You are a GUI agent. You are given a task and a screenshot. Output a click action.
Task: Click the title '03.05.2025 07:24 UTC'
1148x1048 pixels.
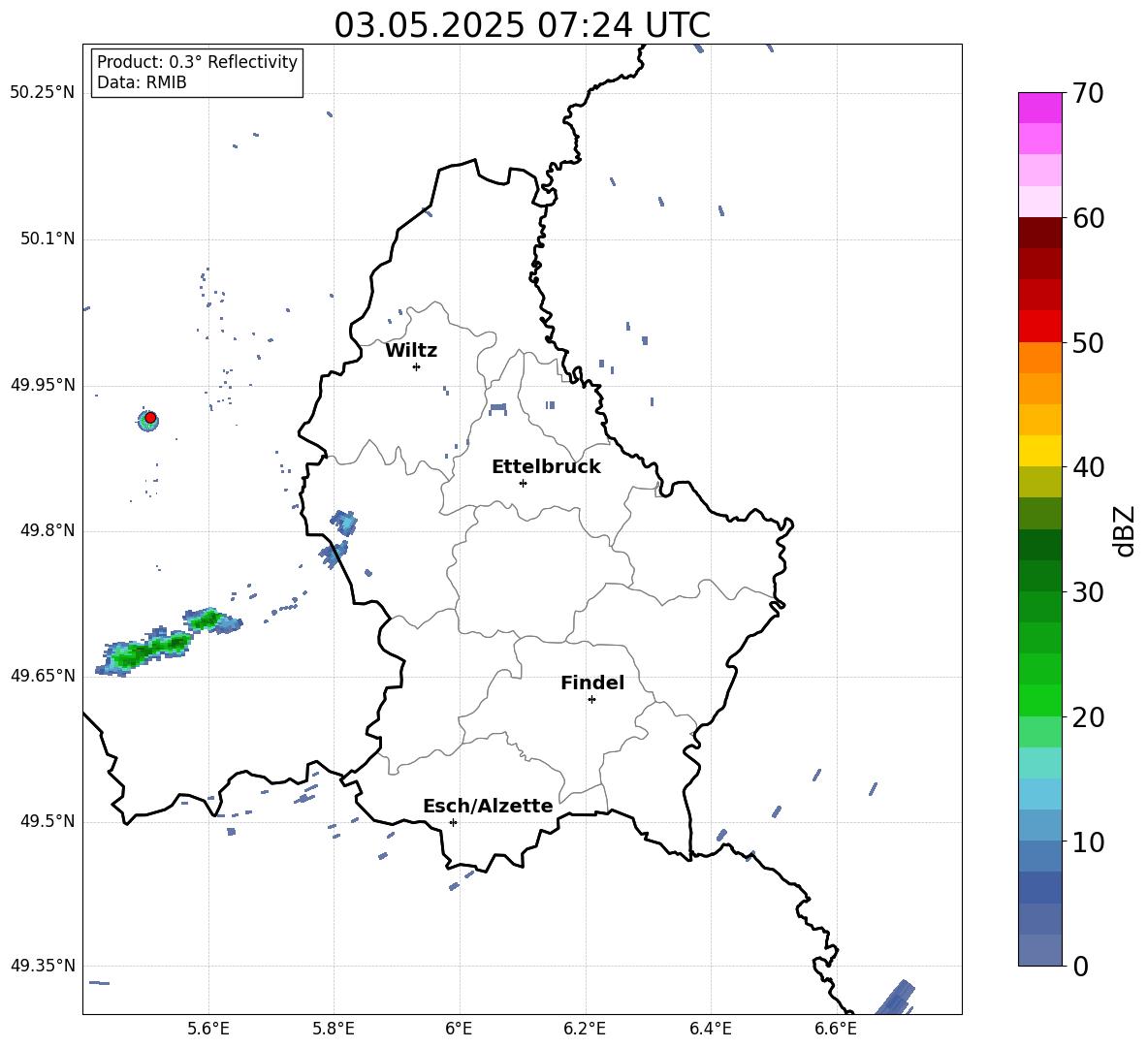tap(522, 25)
